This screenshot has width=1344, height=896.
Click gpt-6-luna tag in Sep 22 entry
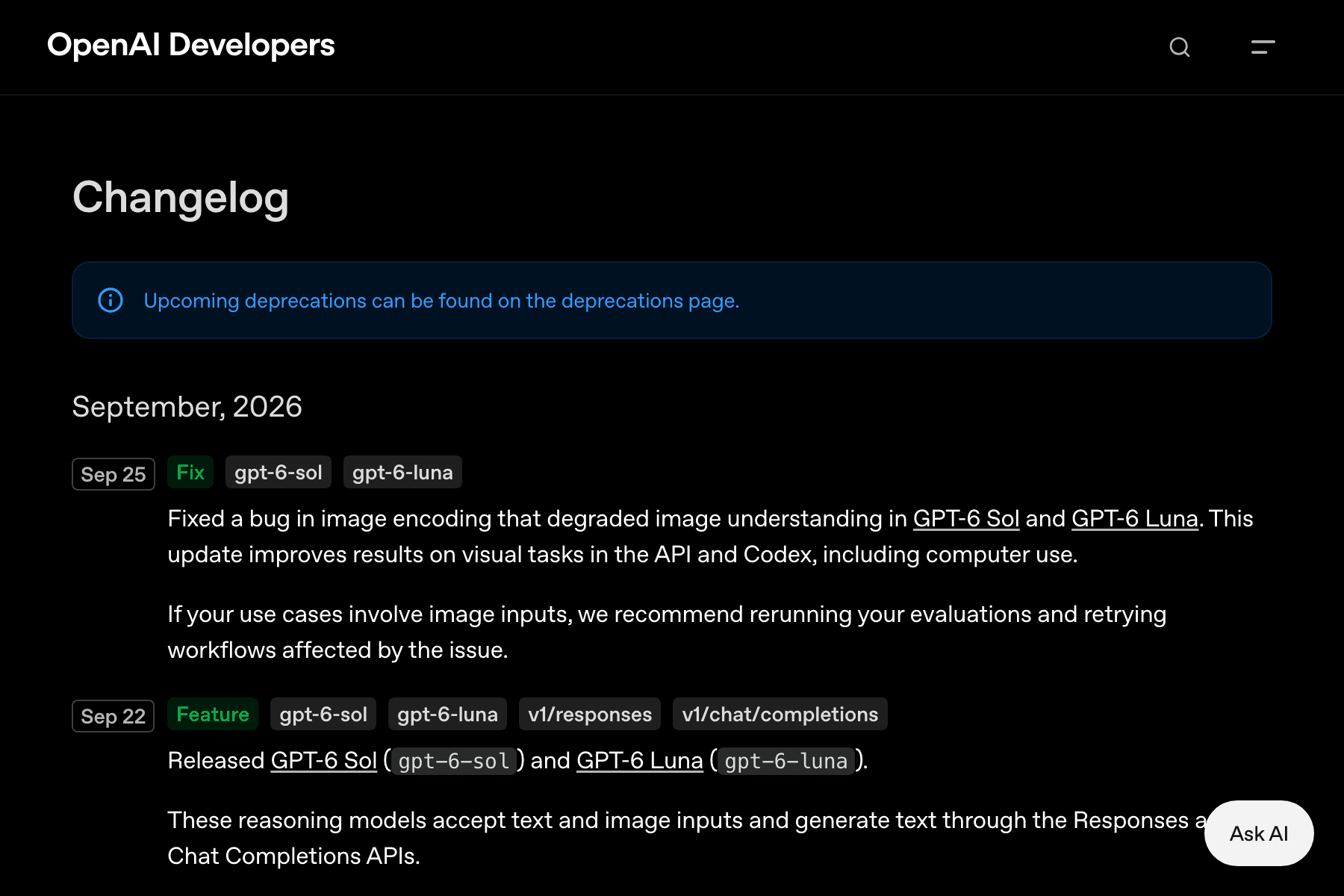pyautogui.click(x=447, y=714)
